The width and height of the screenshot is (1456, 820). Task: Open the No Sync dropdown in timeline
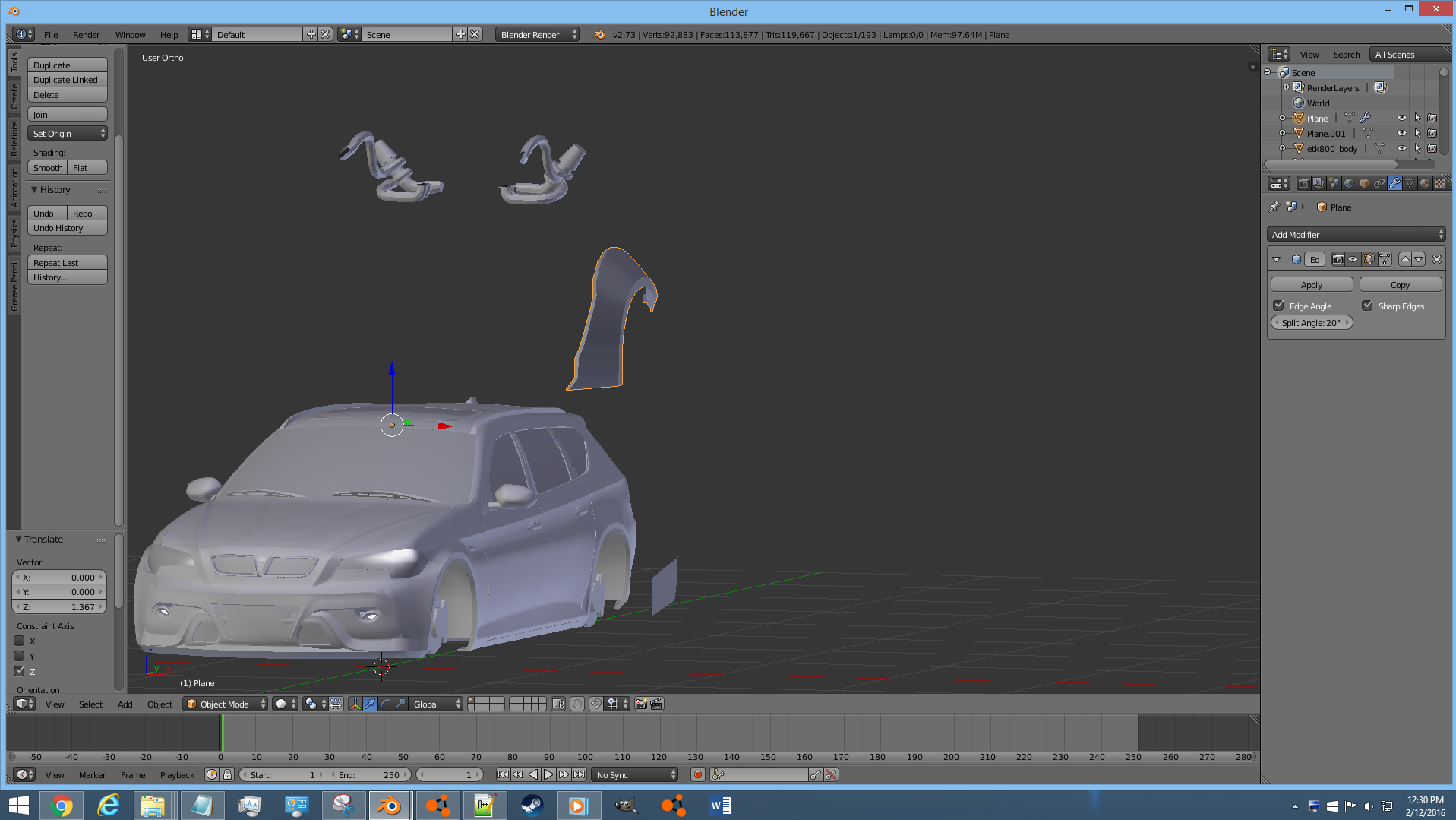pyautogui.click(x=636, y=775)
